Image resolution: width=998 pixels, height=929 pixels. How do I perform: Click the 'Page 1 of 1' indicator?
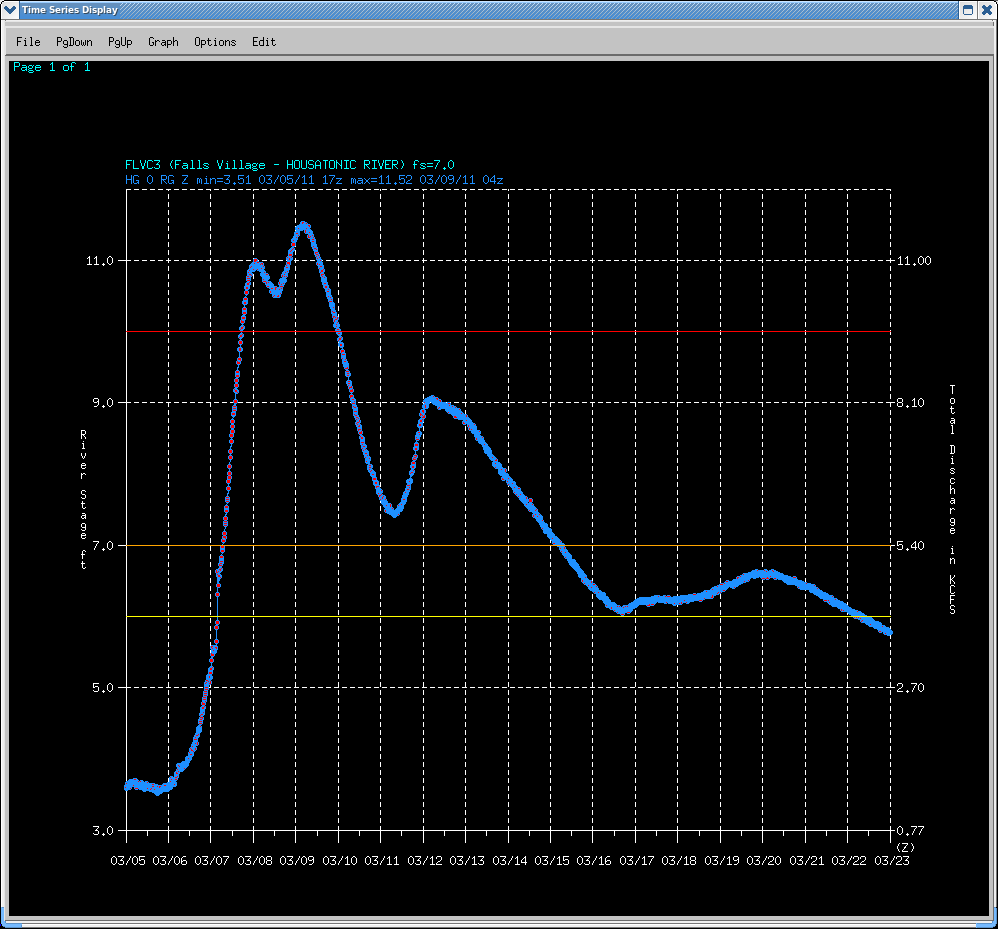coord(52,67)
